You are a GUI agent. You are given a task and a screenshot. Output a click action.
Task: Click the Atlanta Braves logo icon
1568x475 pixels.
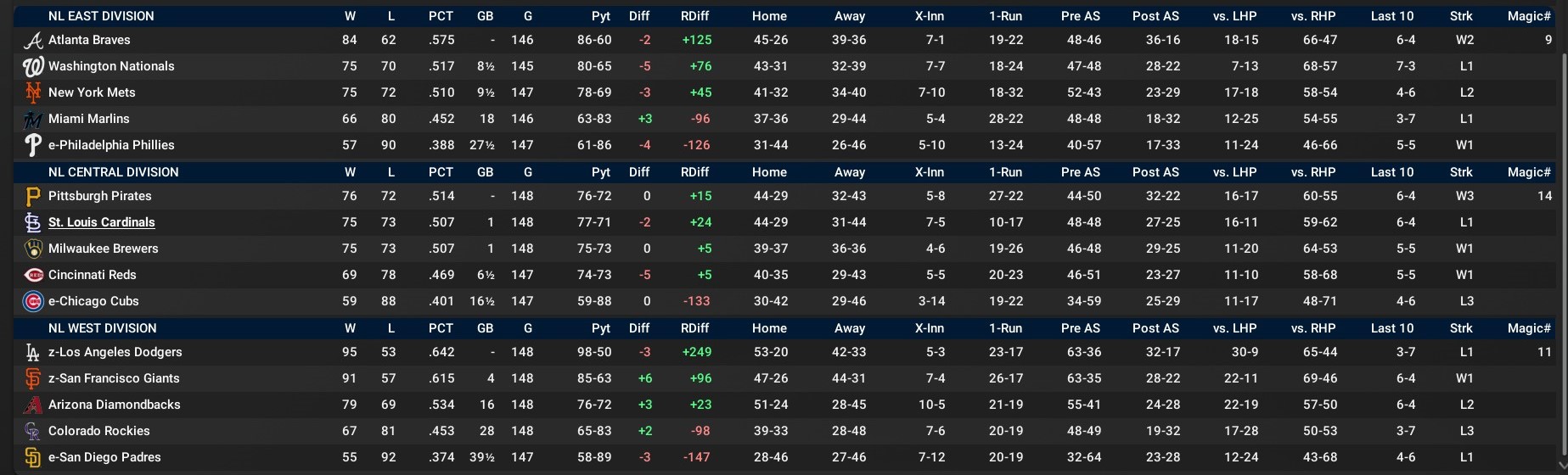(32, 40)
